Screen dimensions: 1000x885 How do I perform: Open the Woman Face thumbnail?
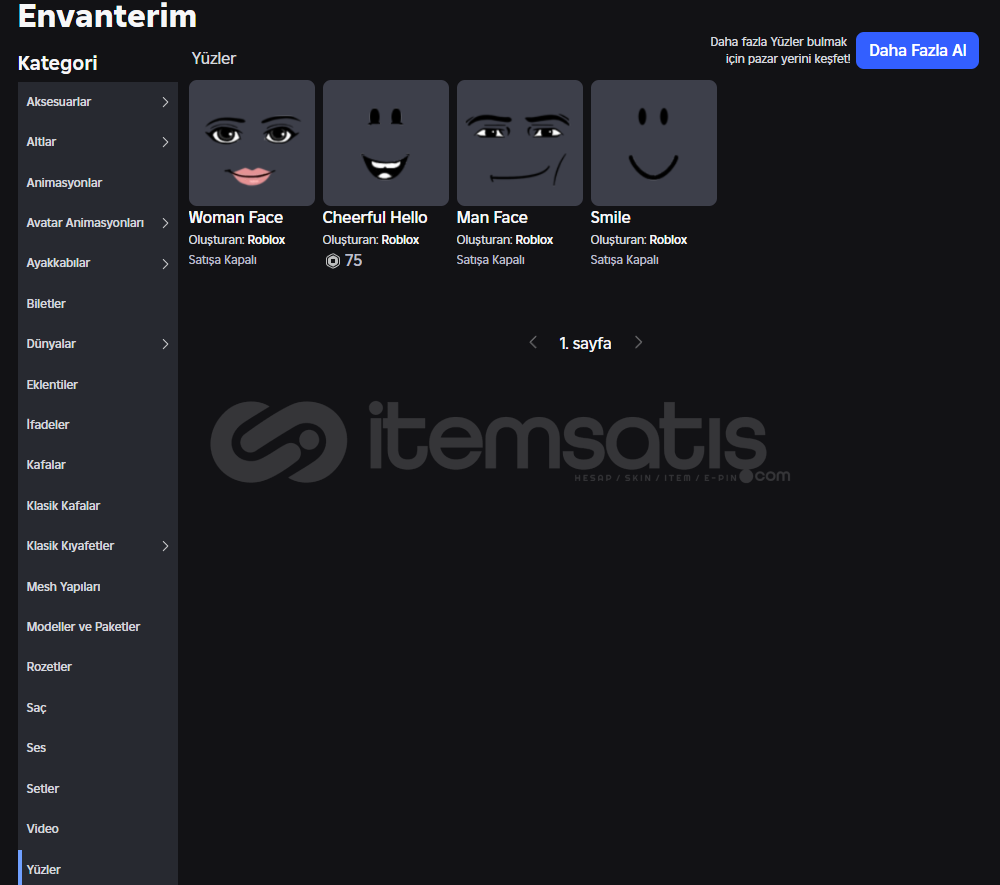252,143
